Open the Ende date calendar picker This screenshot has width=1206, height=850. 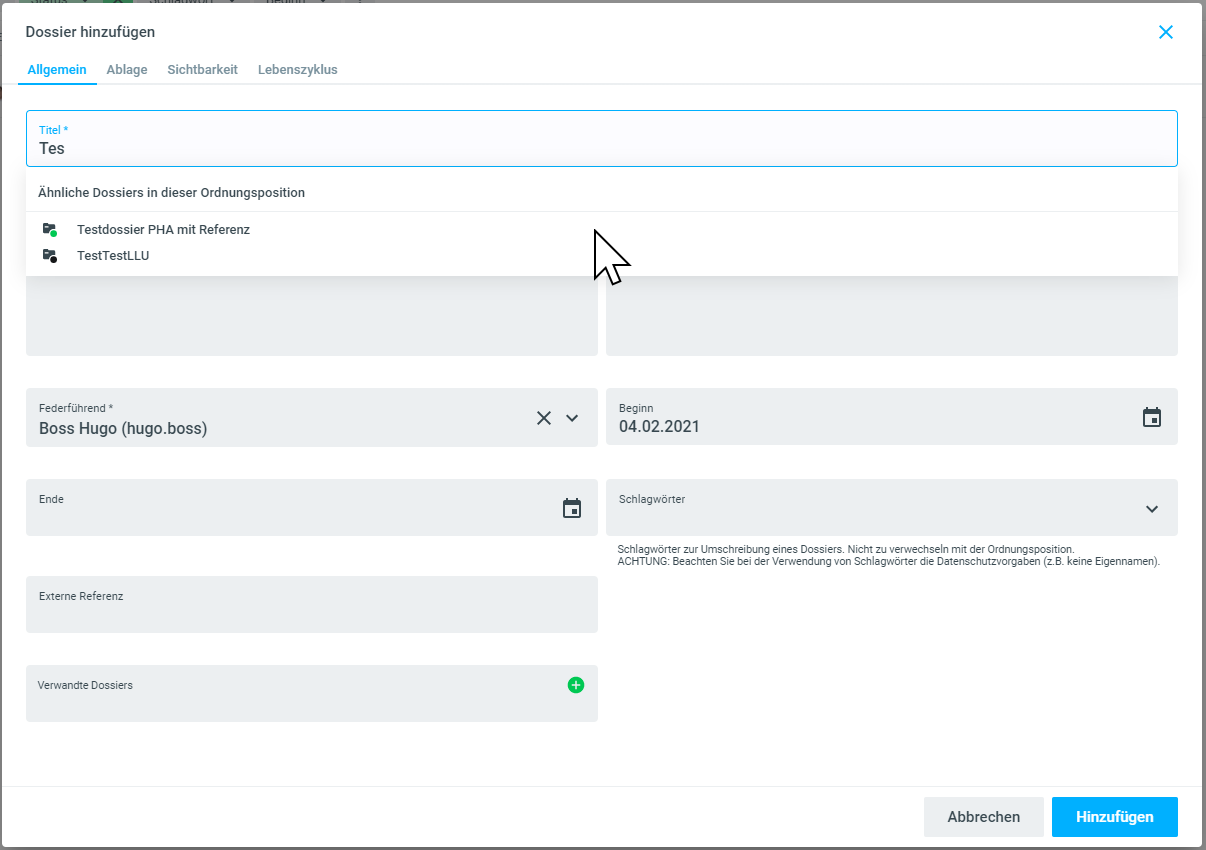click(571, 508)
